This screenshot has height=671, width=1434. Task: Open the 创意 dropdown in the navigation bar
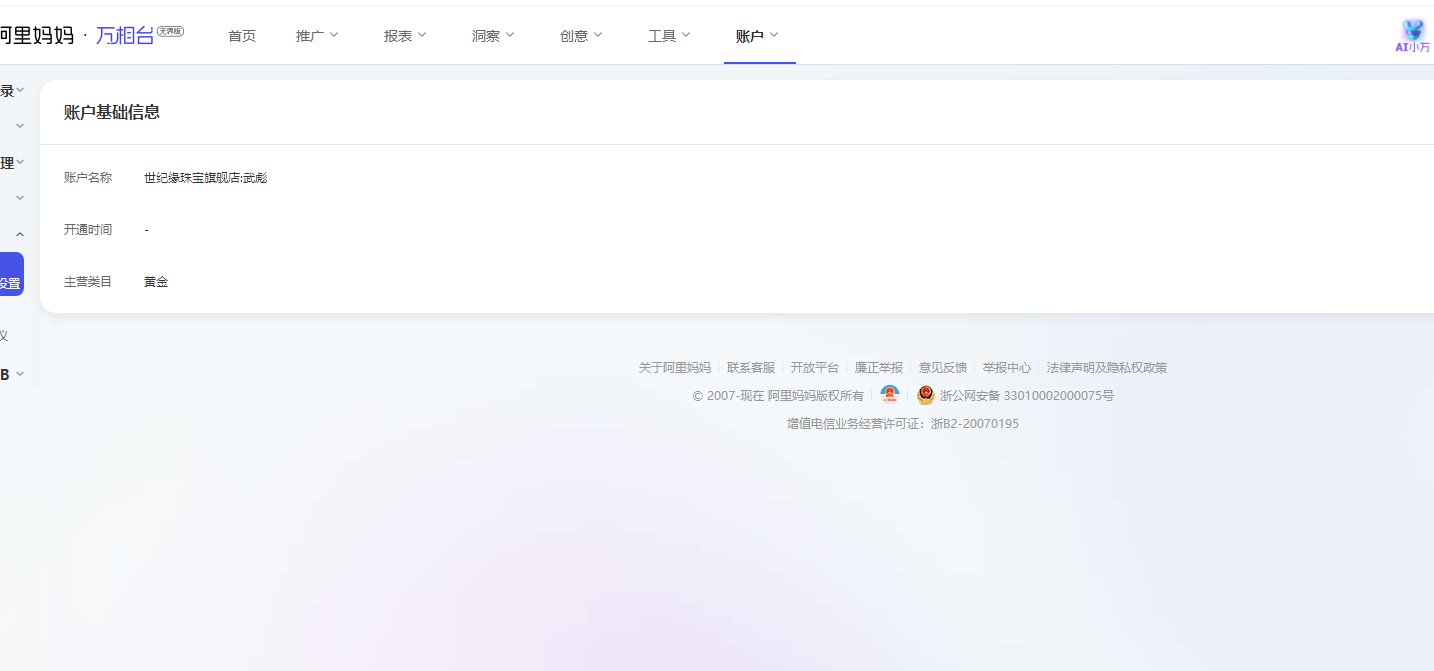click(x=581, y=36)
